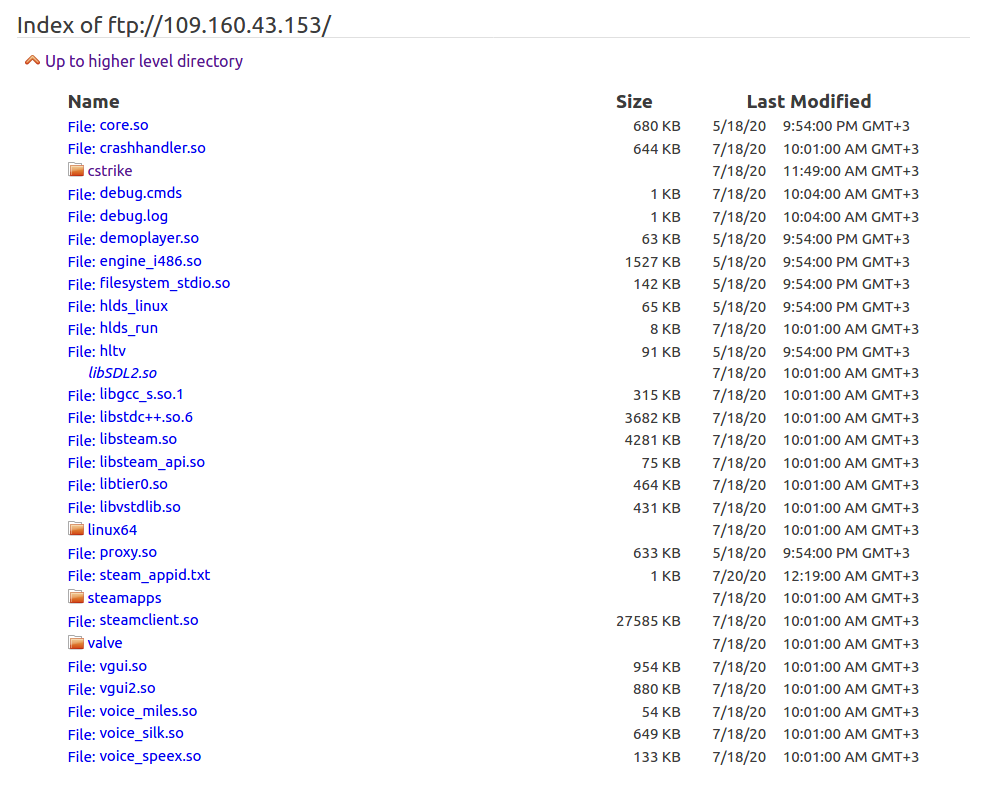Click the 880 KB size of vgui2.so
This screenshot has height=800, width=986.
tap(656, 689)
